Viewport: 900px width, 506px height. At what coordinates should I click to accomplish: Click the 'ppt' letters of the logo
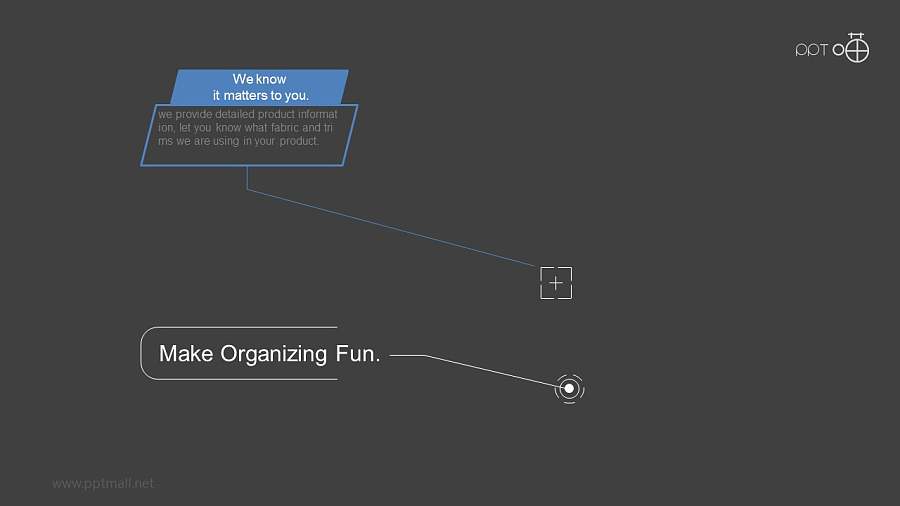811,50
